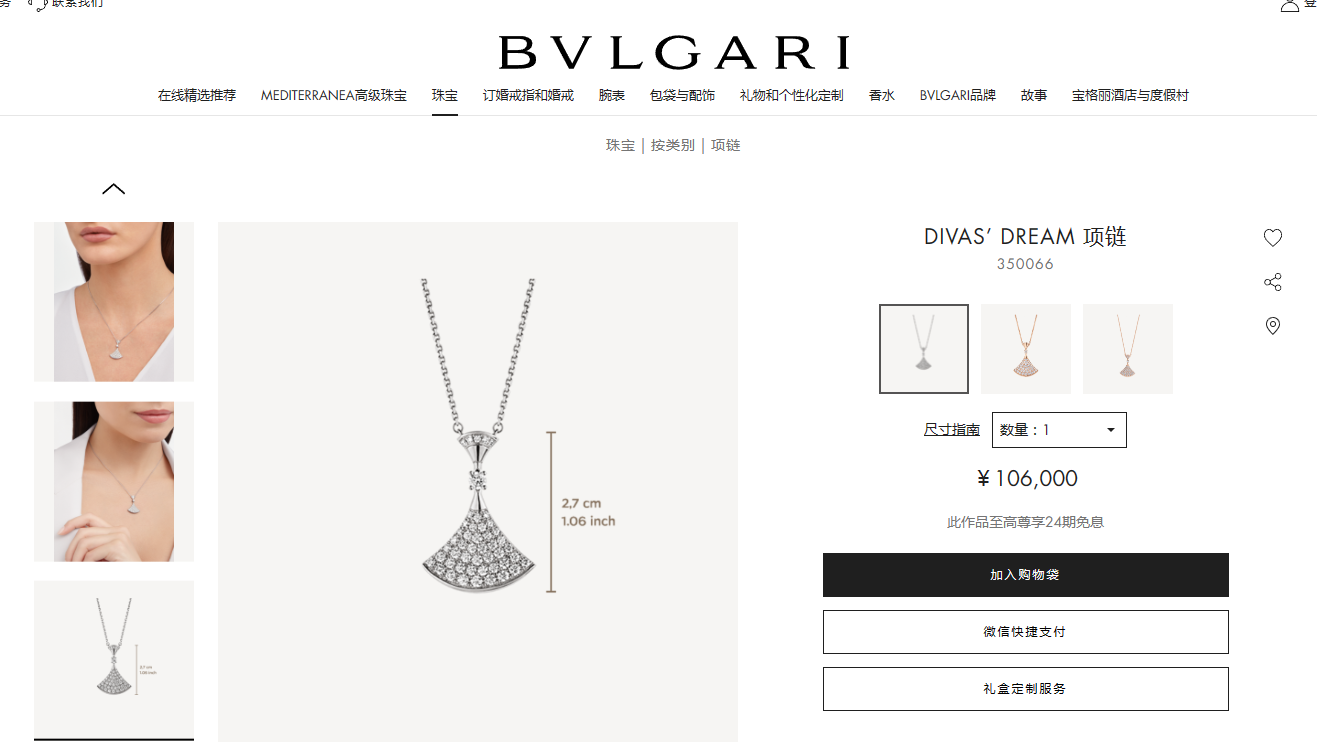Open the account profile icon
Screen dimensions: 1317x753
click(x=1290, y=5)
